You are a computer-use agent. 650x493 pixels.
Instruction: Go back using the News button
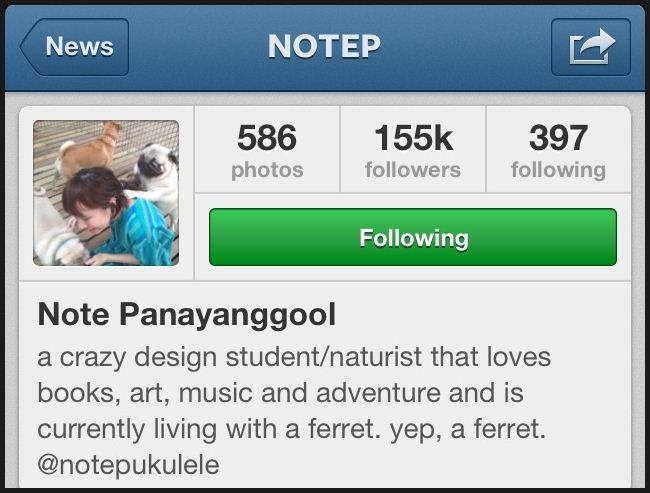(74, 47)
